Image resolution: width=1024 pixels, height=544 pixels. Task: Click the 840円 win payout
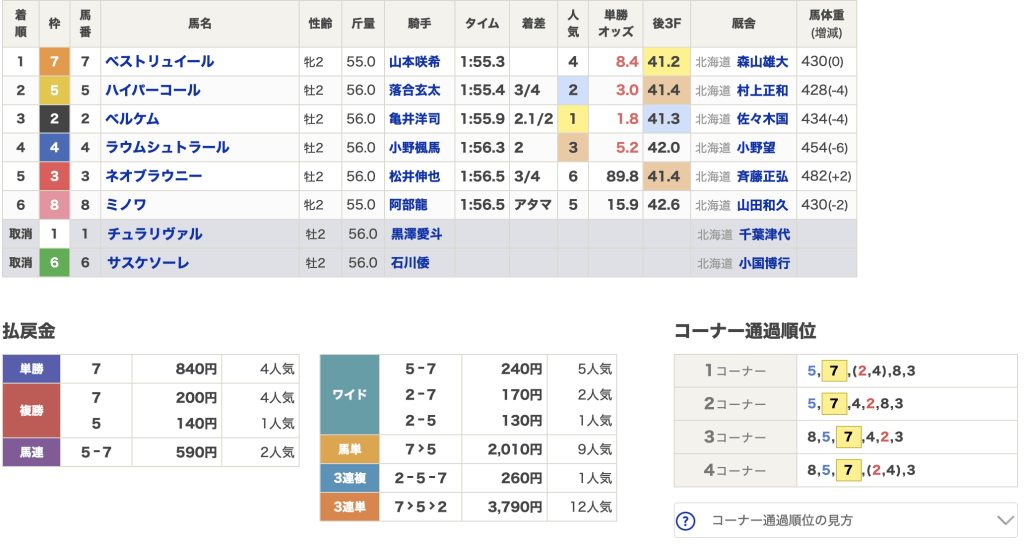pos(196,369)
